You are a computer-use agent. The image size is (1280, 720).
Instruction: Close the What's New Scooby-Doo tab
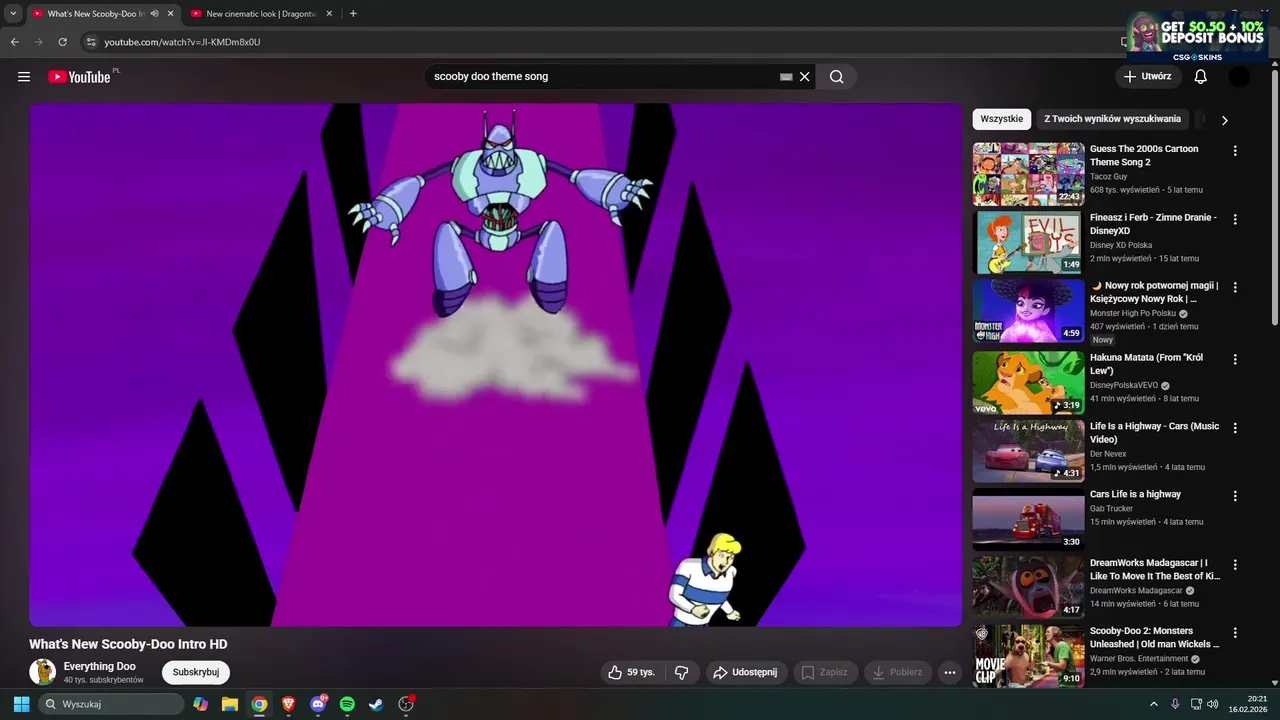(x=170, y=14)
